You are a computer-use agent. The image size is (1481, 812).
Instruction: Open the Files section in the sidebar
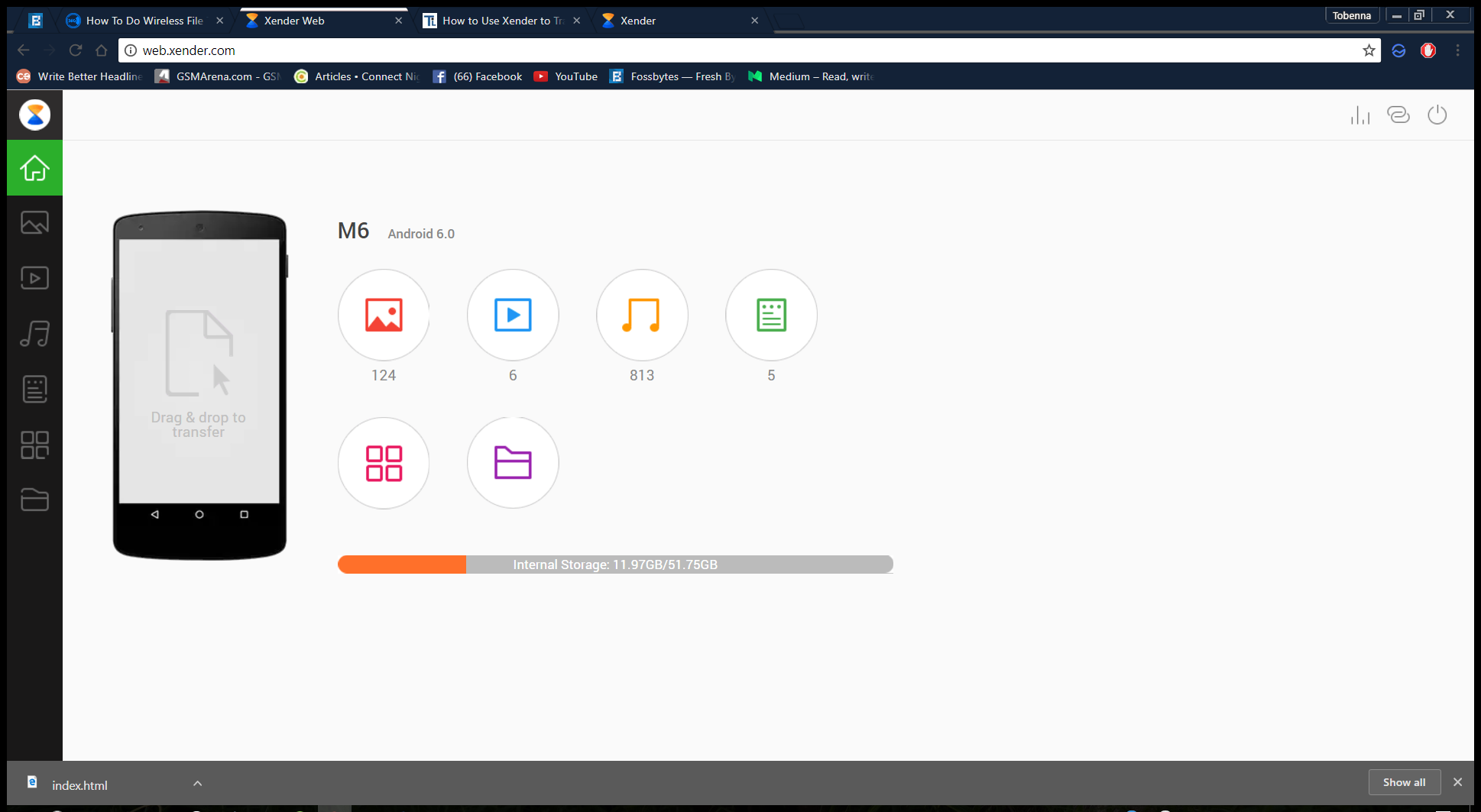[x=34, y=500]
